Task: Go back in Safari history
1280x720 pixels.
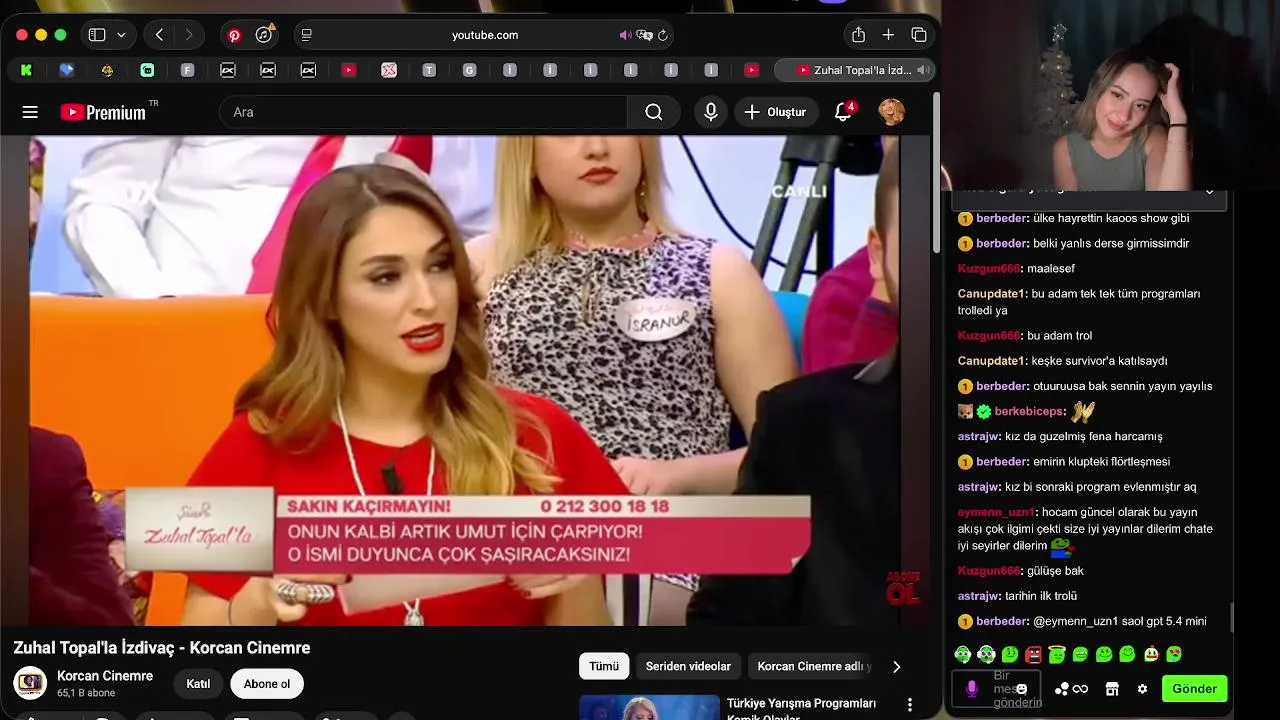Action: click(159, 35)
